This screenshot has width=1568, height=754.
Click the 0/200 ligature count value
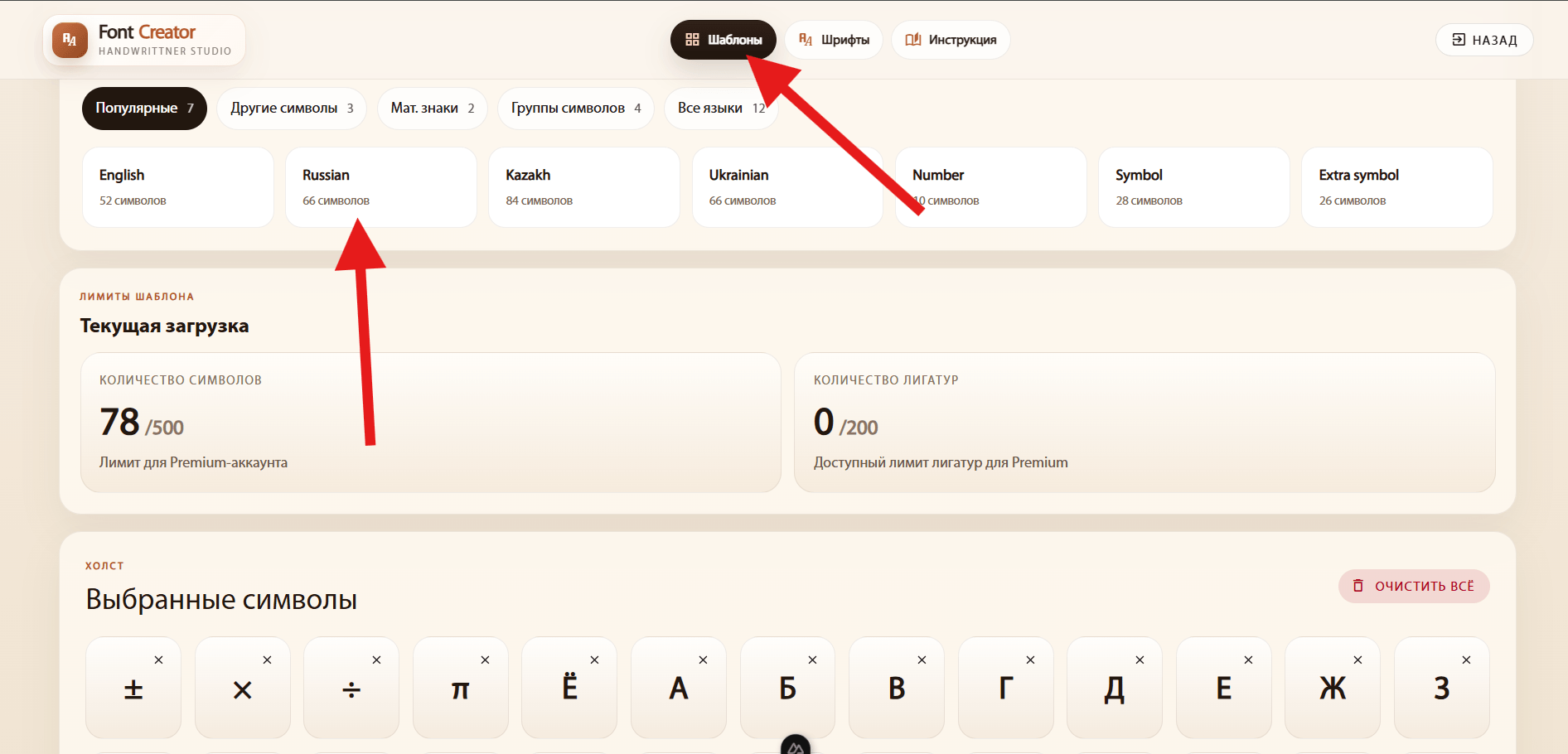click(x=845, y=423)
